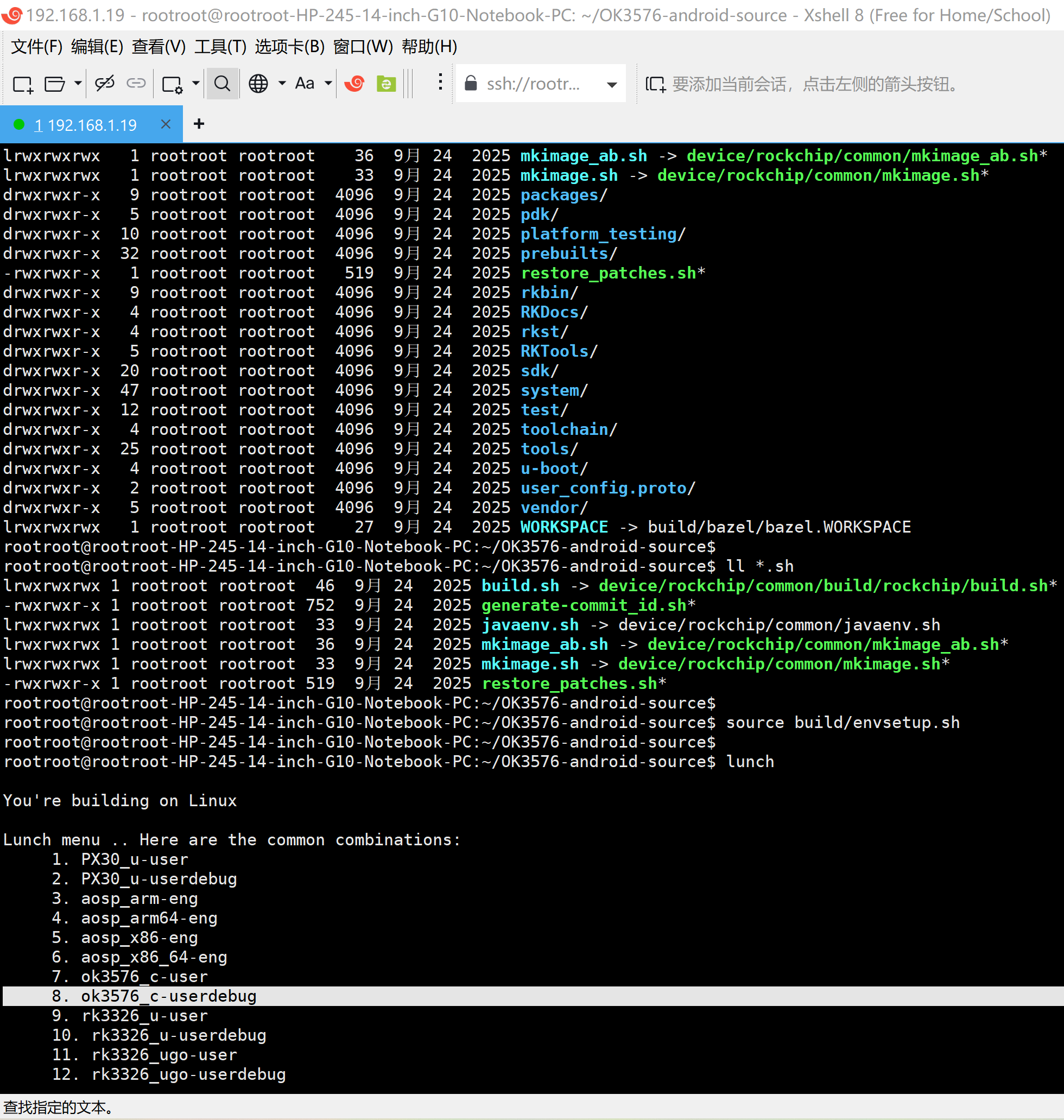Open the 工具(T) menu
The image size is (1064, 1120).
[220, 47]
